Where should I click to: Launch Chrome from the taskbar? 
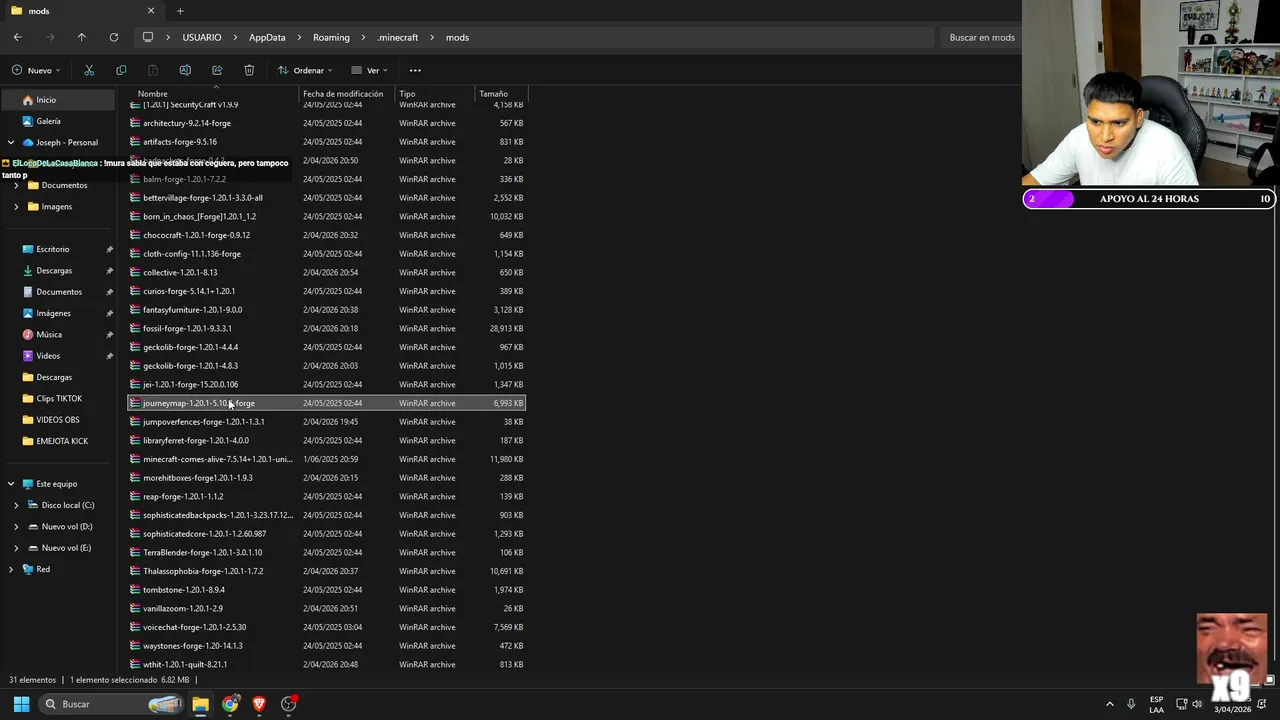click(x=230, y=704)
